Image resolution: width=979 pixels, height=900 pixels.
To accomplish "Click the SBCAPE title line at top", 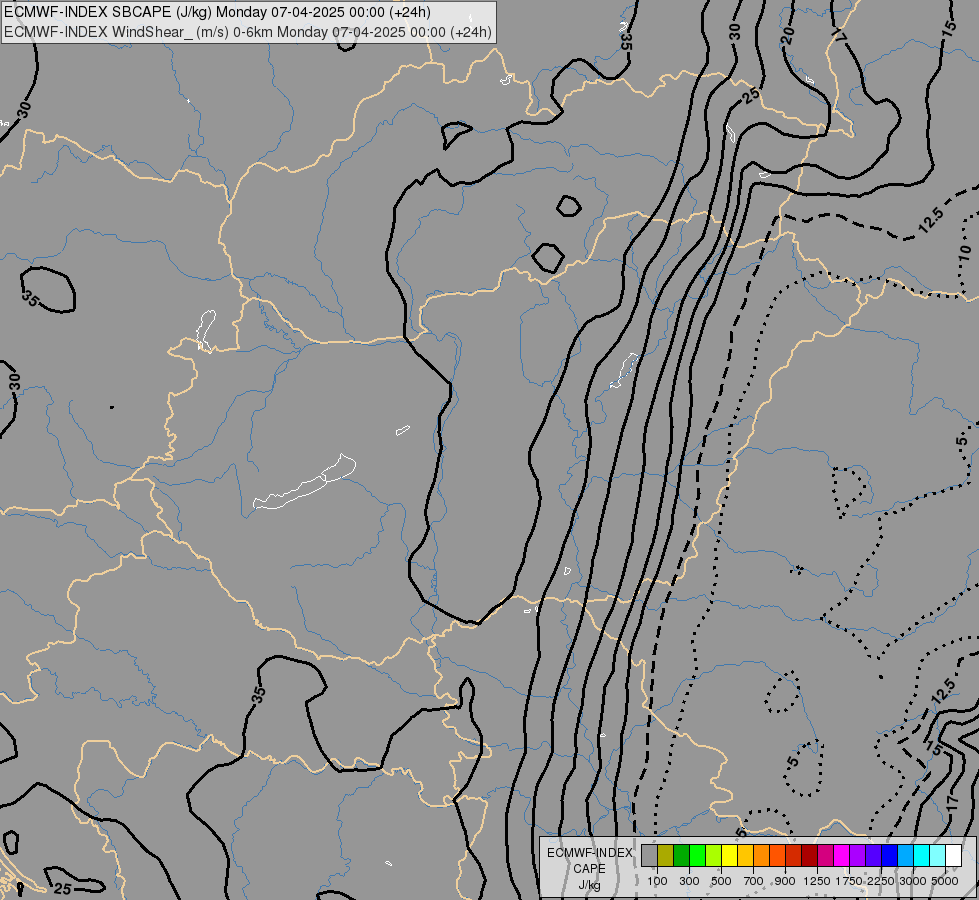I will [217, 12].
